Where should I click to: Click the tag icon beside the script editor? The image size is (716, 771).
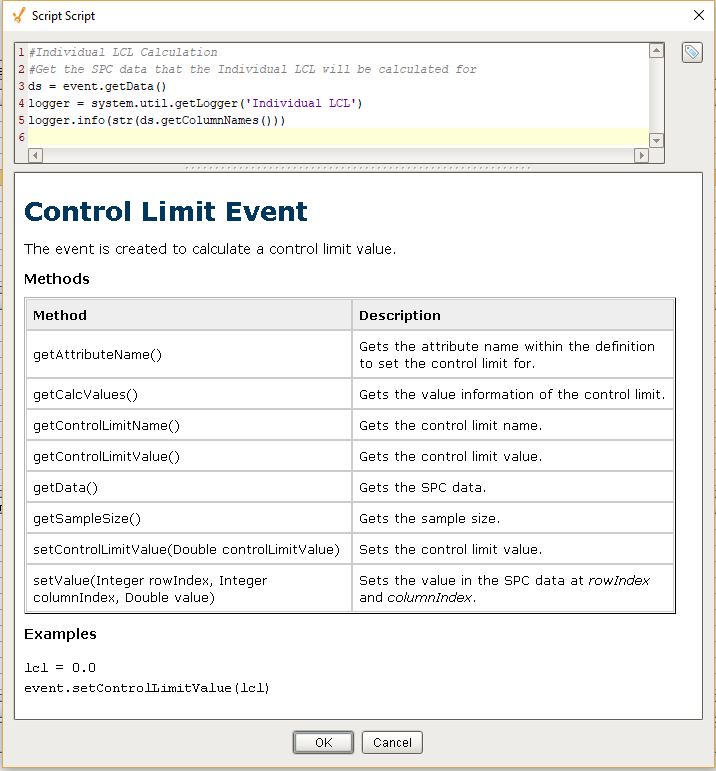coord(692,53)
